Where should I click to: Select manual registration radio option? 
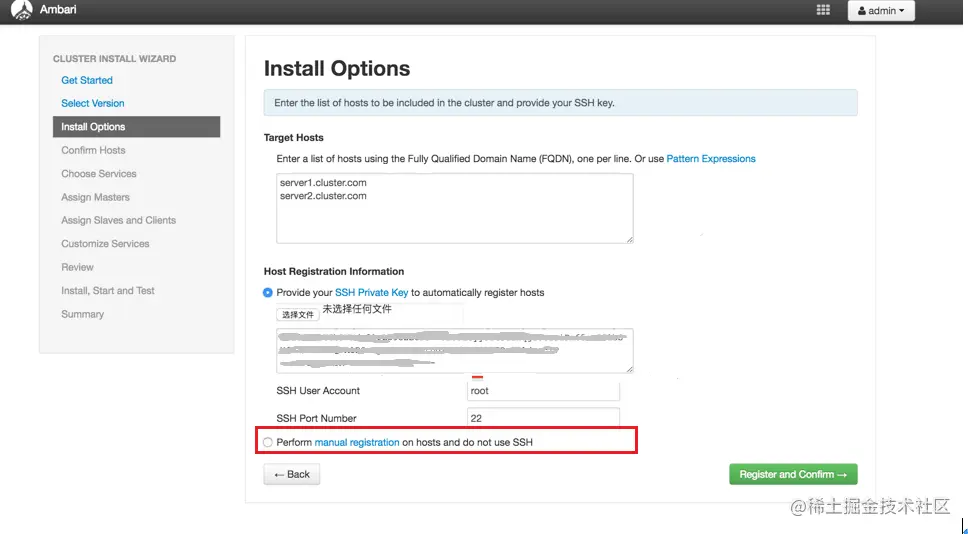pos(268,442)
